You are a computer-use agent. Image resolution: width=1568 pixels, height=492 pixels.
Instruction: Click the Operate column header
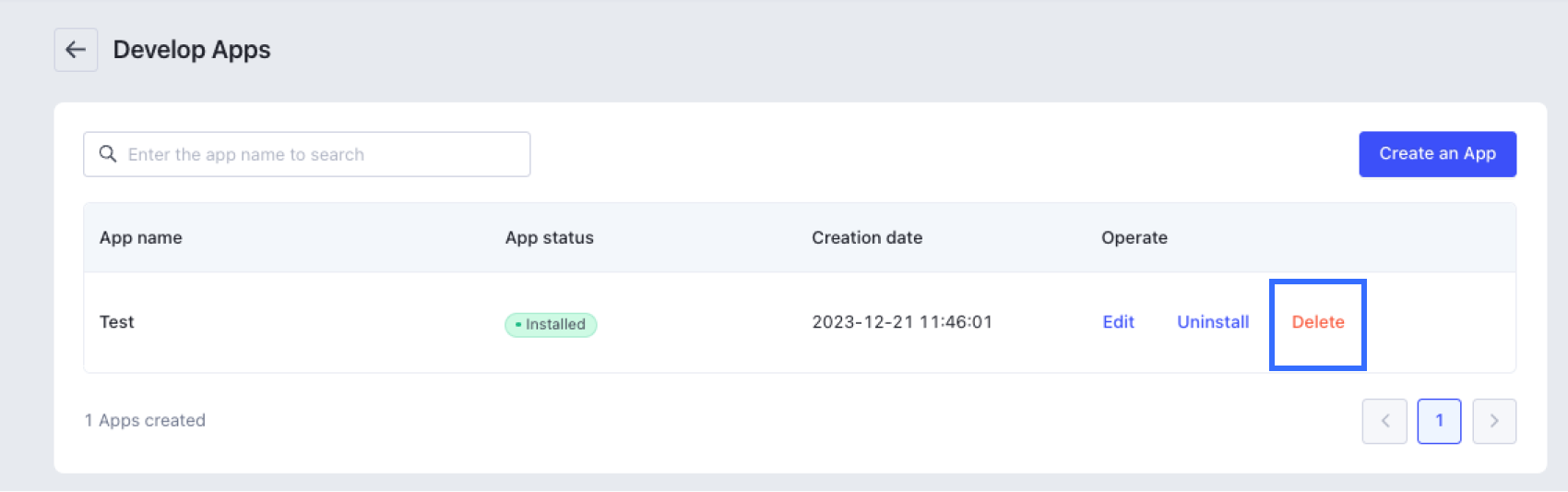[x=1134, y=238]
